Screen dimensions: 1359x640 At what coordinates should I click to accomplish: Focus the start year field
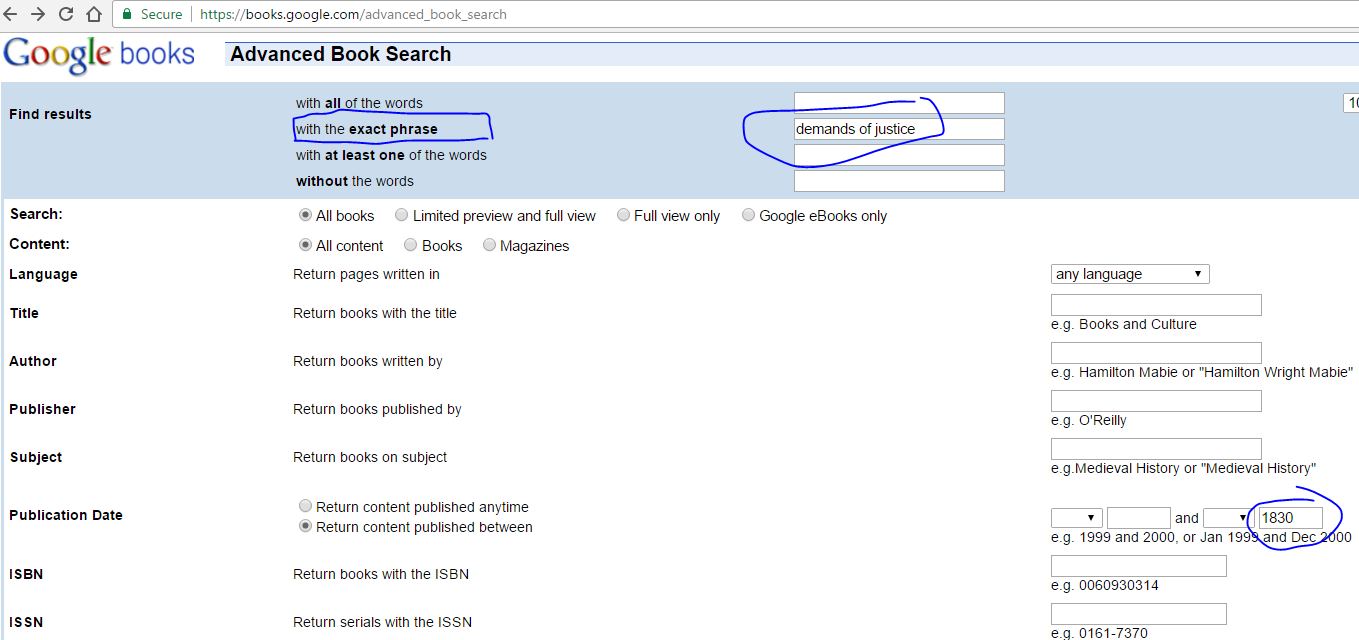tap(1138, 518)
